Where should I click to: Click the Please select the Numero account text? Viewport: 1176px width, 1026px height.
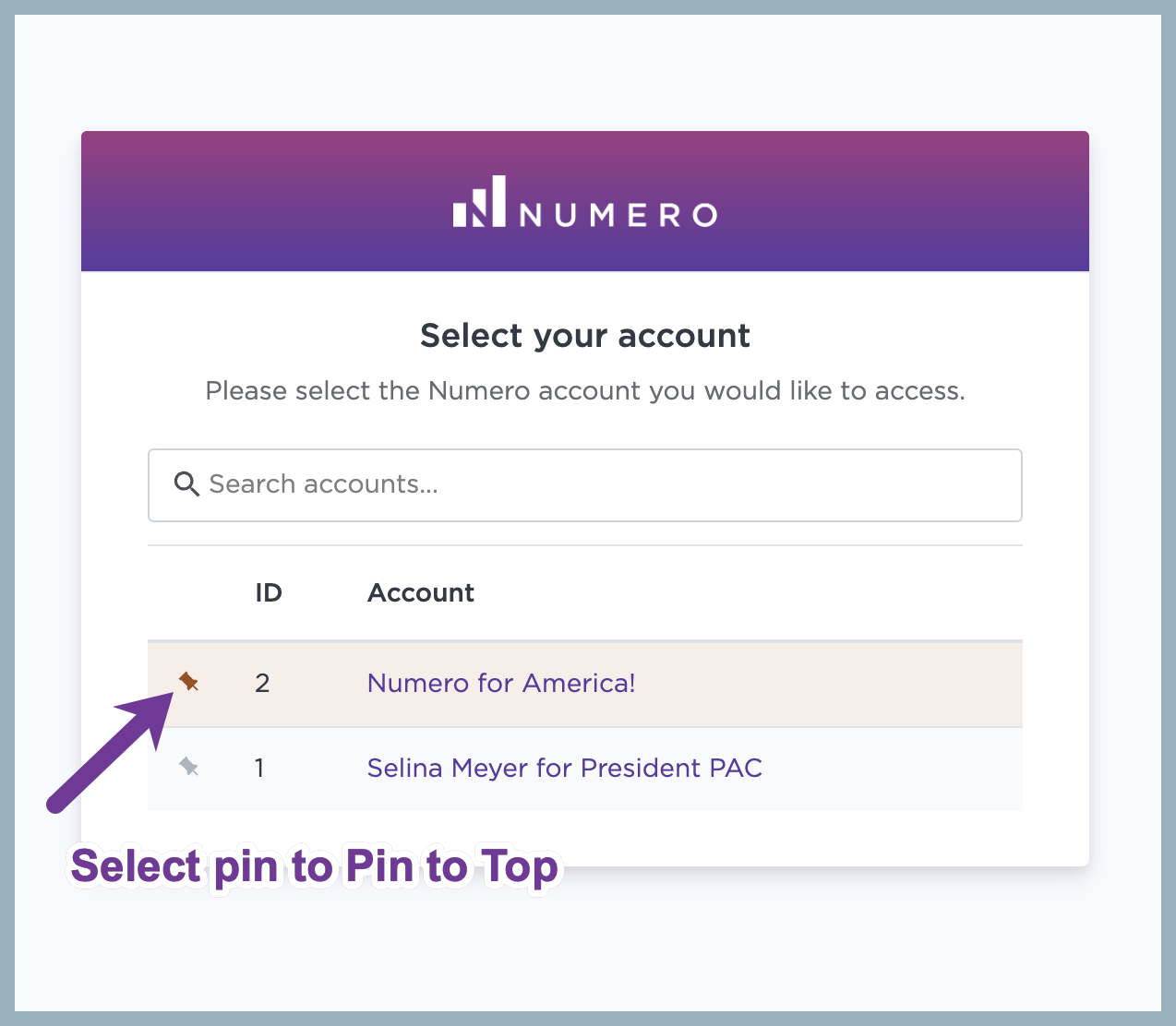click(585, 391)
